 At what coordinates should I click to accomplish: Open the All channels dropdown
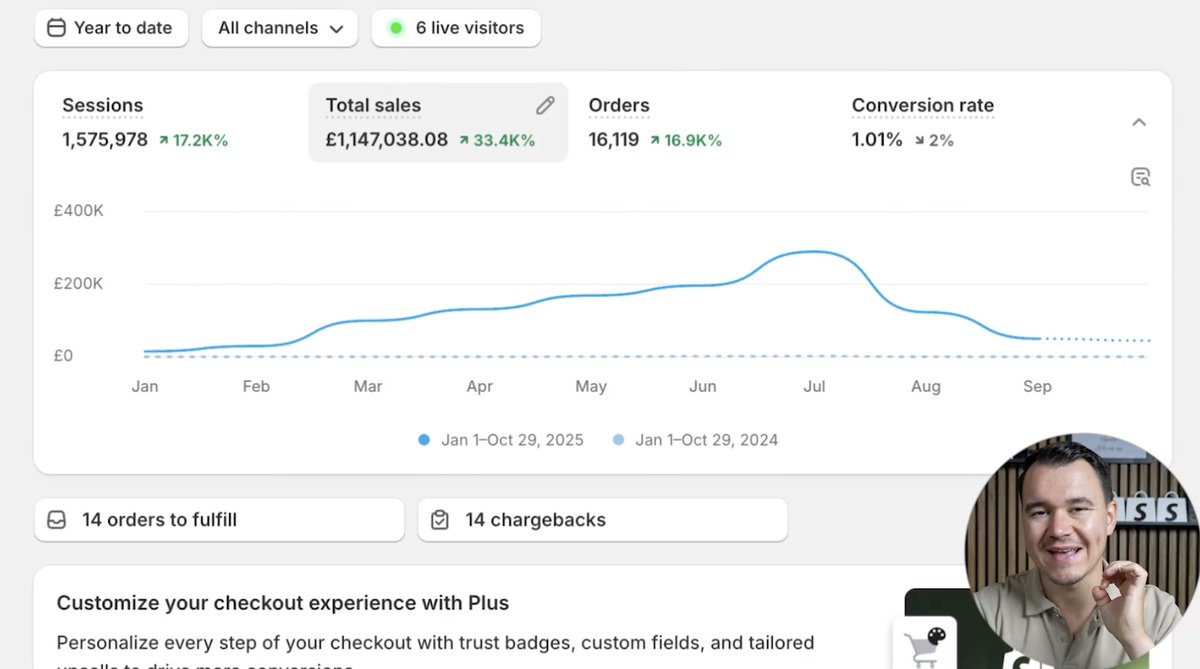point(280,28)
